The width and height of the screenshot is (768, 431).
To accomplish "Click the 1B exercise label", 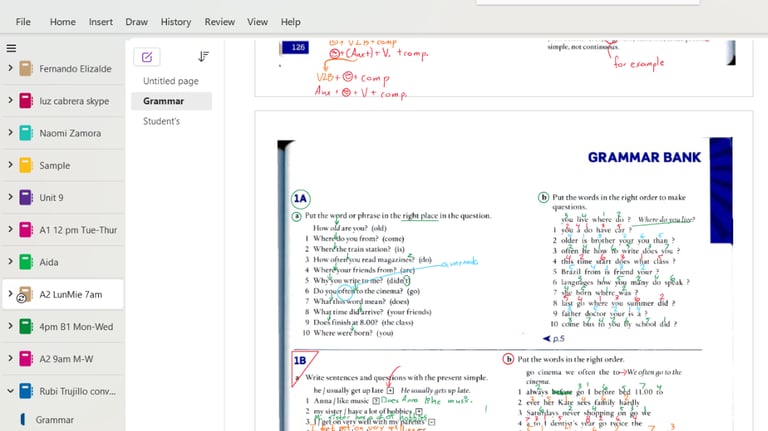I will (300, 361).
